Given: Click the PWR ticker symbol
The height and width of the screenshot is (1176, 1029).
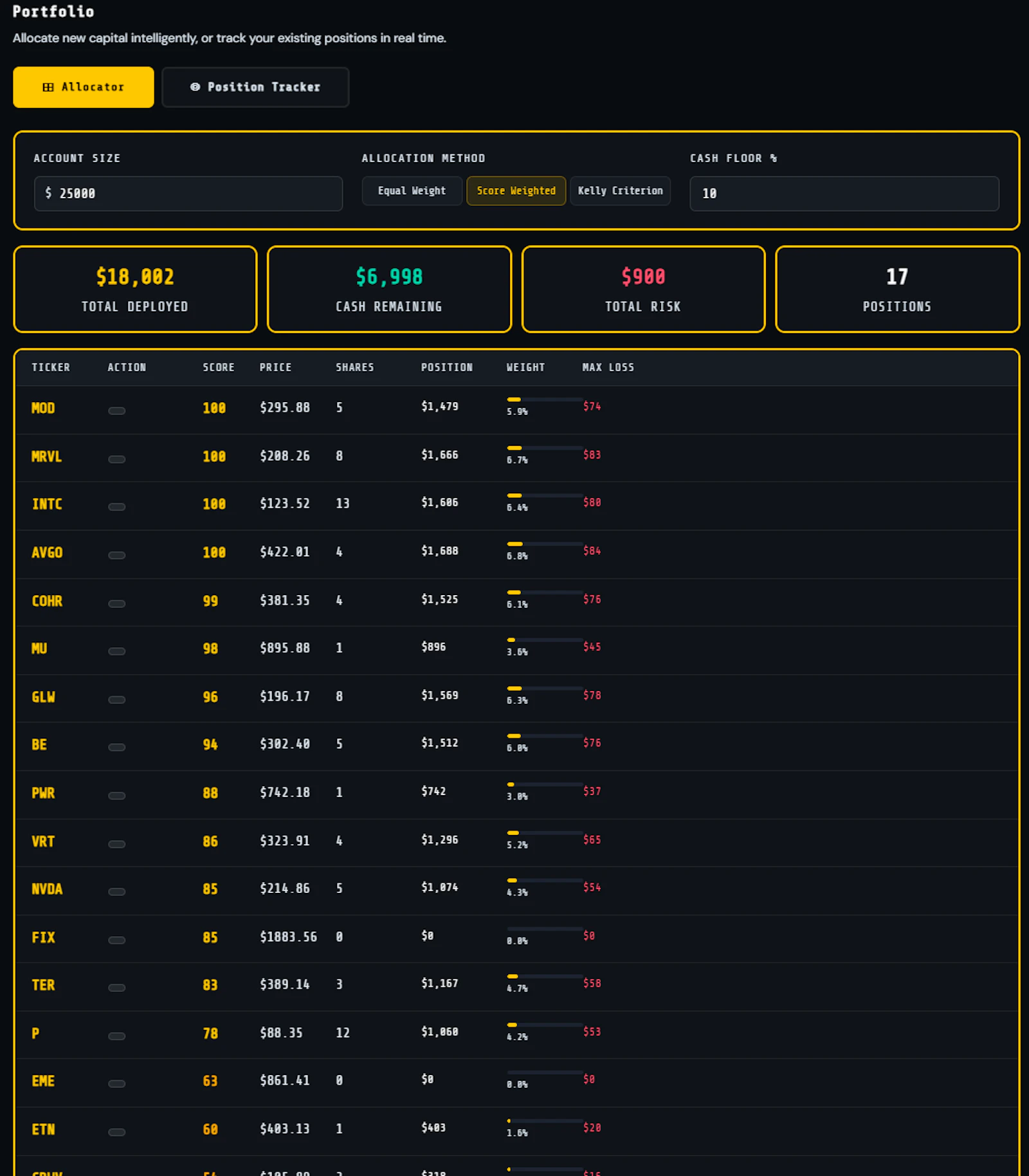Looking at the screenshot, I should pos(43,793).
